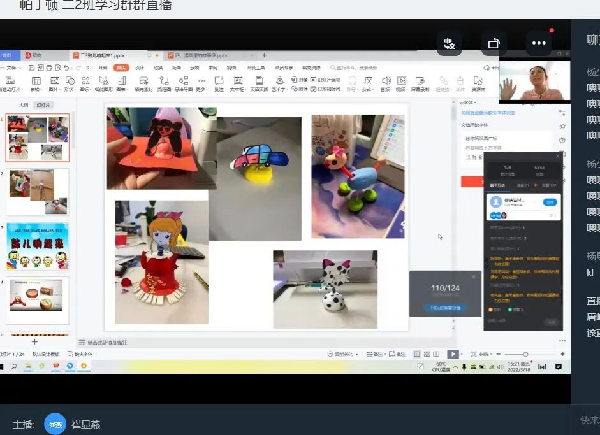This screenshot has width=600, height=435.
Task: Click the host avatar at bottom
Action: pos(55,424)
